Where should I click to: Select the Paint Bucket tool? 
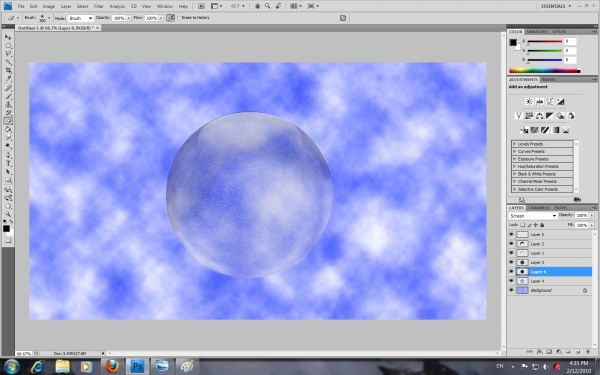click(x=8, y=130)
